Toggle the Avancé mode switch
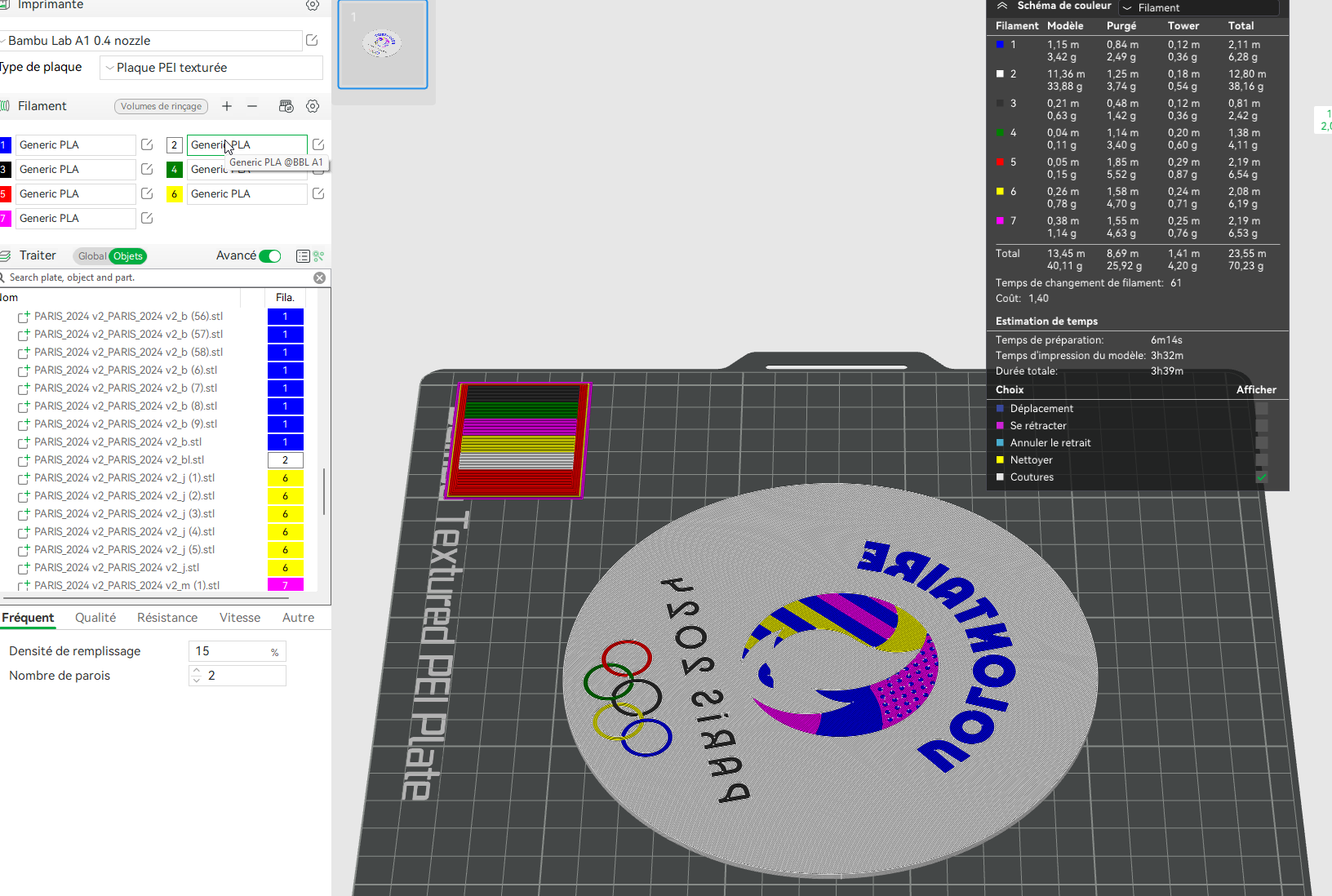 click(270, 256)
